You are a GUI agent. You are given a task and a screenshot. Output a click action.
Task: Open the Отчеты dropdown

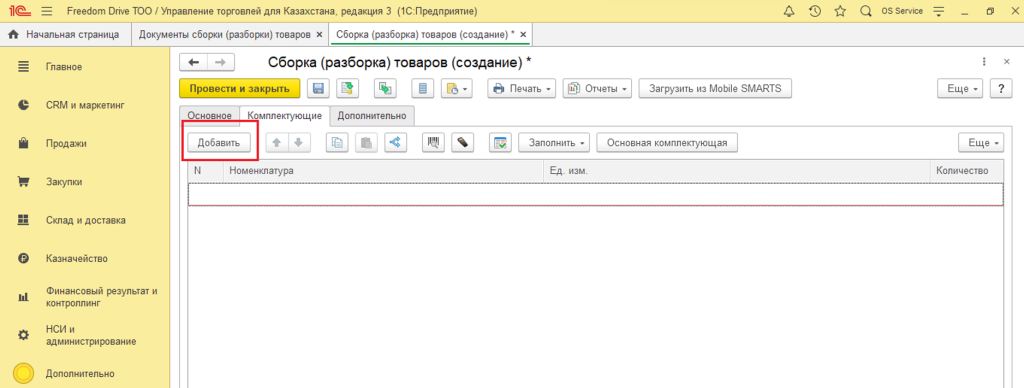pyautogui.click(x=597, y=88)
